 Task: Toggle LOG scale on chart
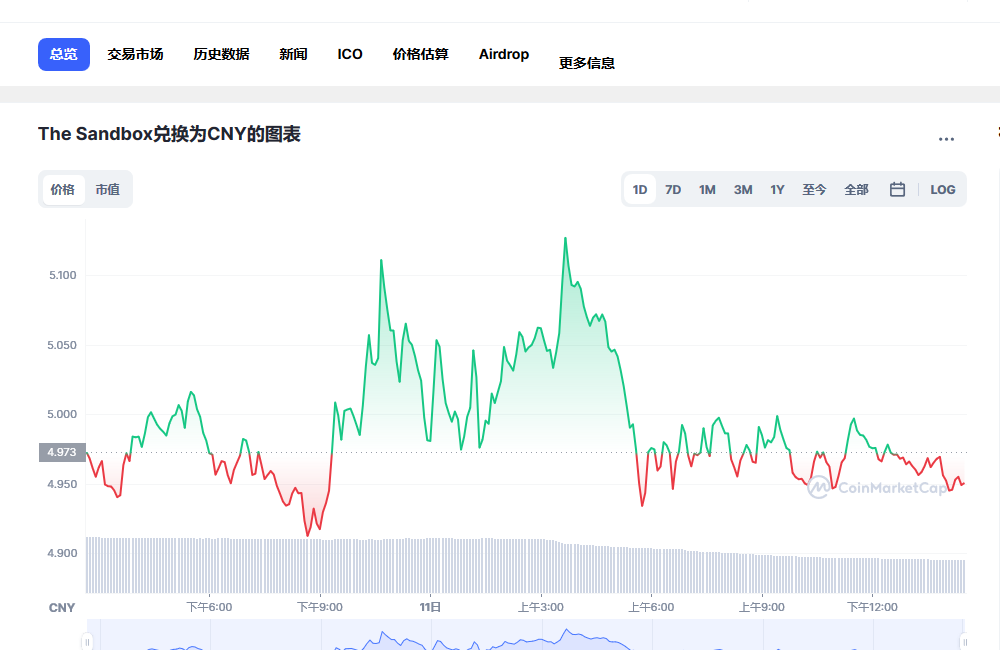[943, 189]
